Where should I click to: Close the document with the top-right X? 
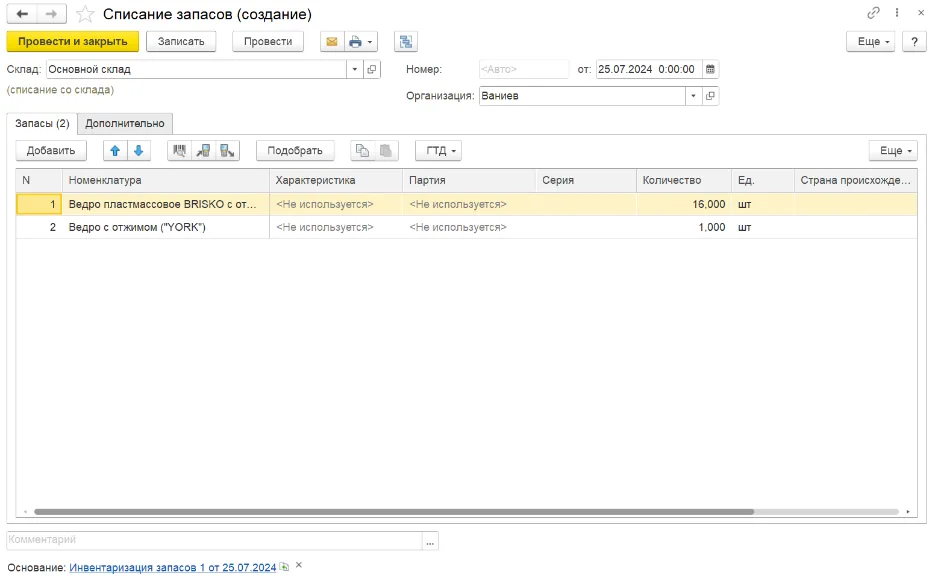tap(921, 13)
